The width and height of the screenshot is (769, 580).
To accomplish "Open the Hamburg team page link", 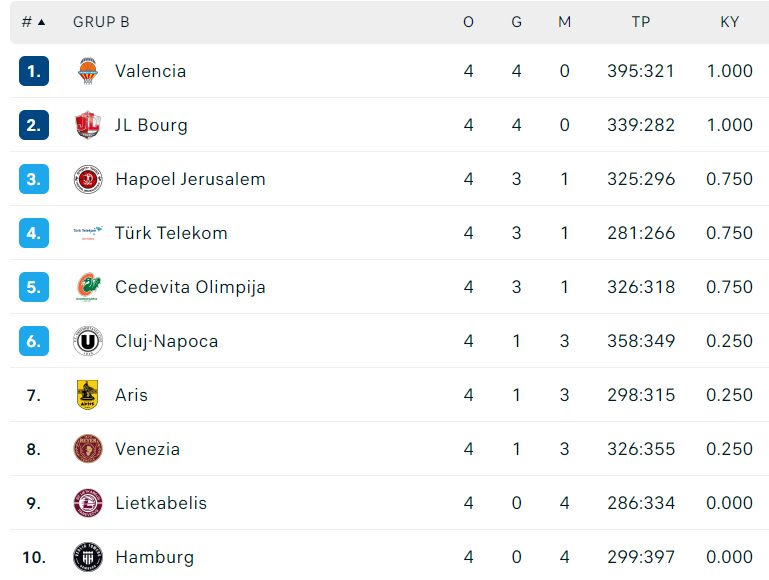I will [x=154, y=557].
